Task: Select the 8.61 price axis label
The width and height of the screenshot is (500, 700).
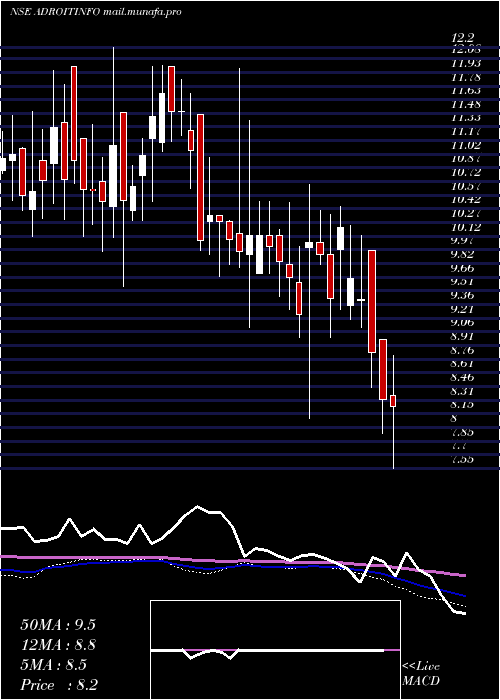Action: pos(463,363)
